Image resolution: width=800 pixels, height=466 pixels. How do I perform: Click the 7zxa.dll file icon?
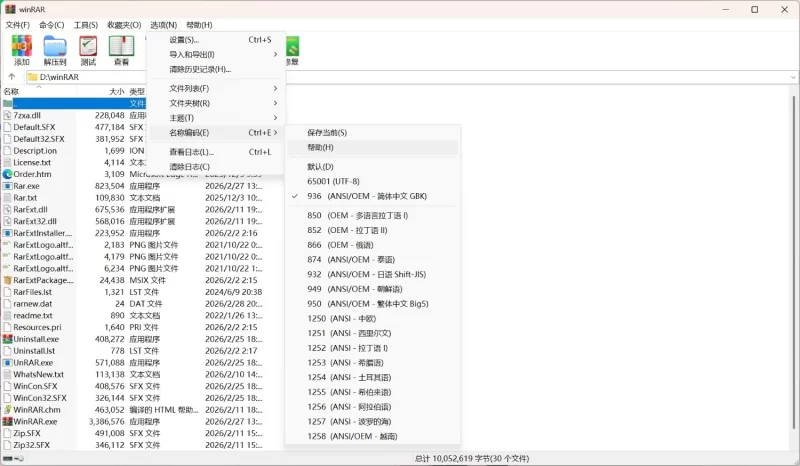(x=7, y=115)
